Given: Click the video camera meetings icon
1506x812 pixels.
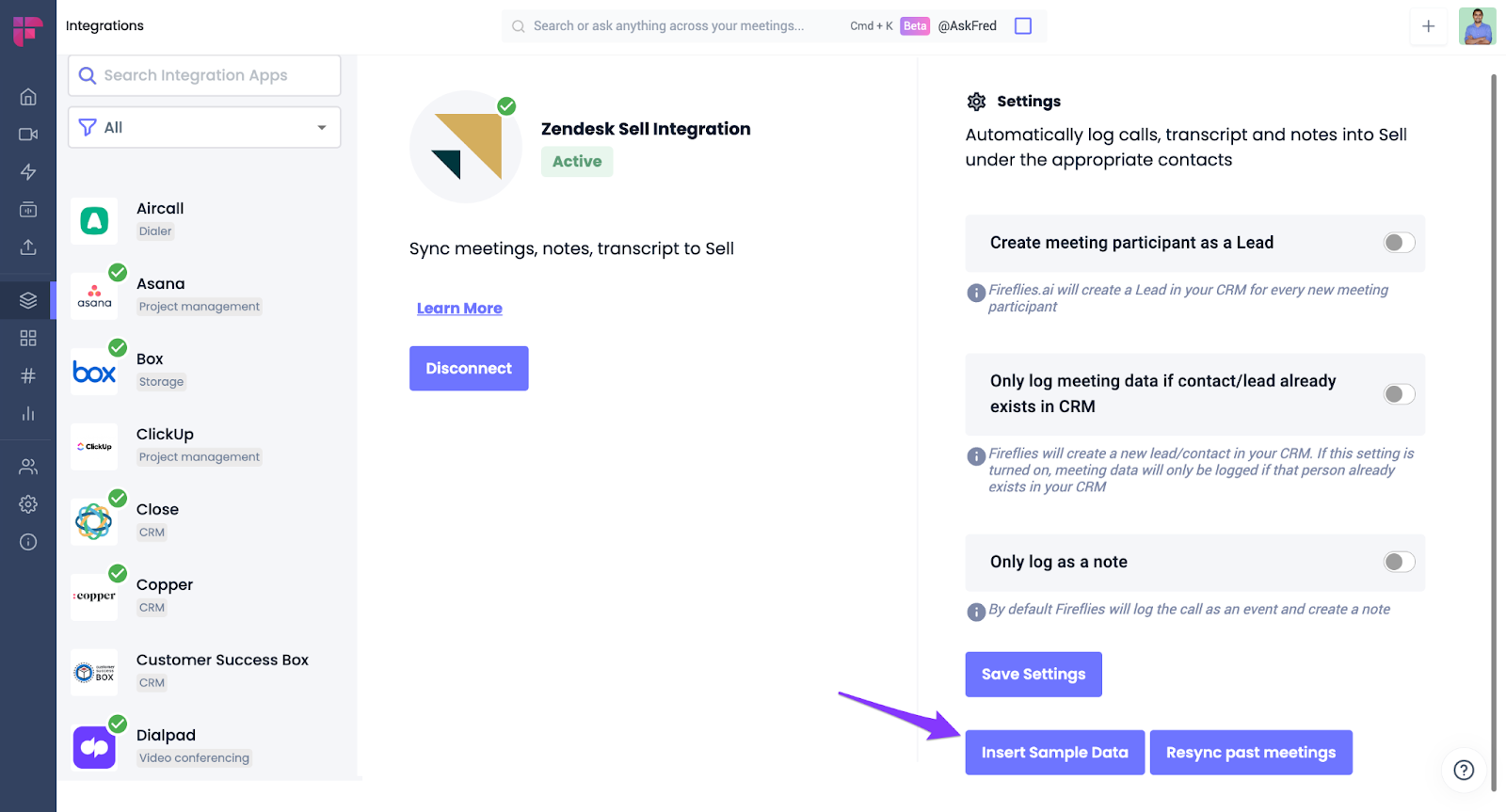Looking at the screenshot, I should [28, 135].
